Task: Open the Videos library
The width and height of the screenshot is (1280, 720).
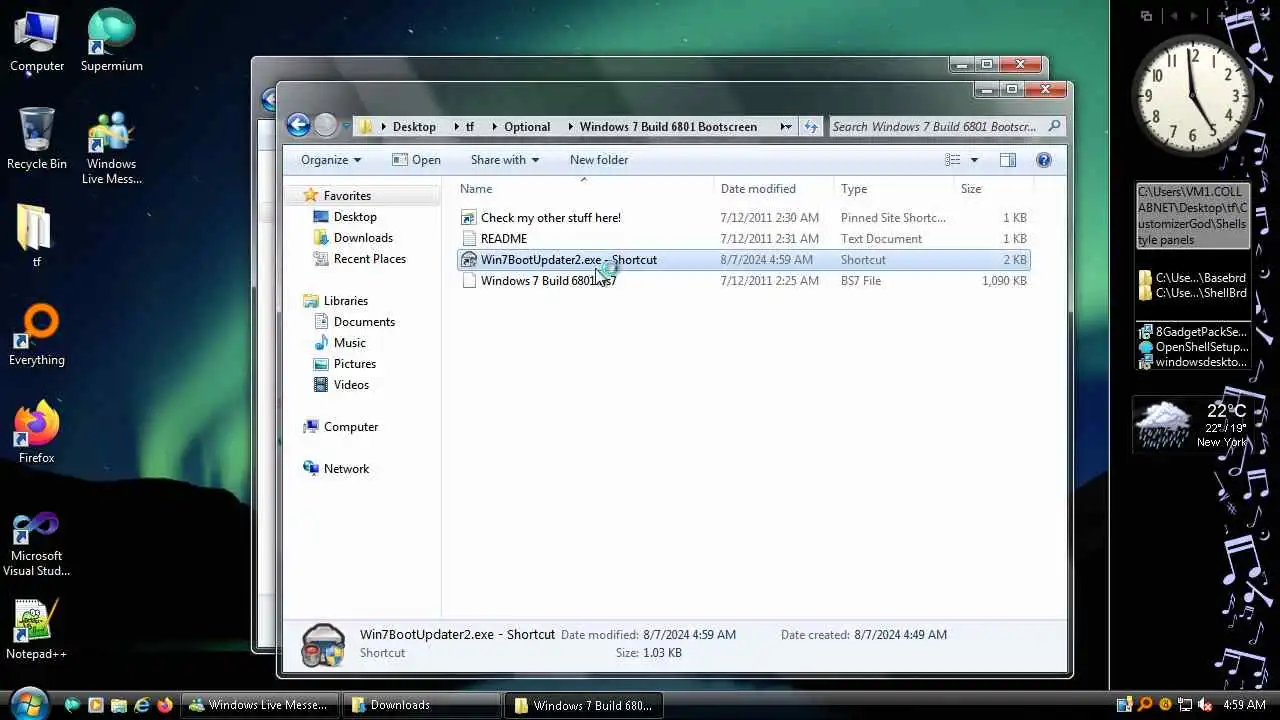Action: tap(351, 385)
